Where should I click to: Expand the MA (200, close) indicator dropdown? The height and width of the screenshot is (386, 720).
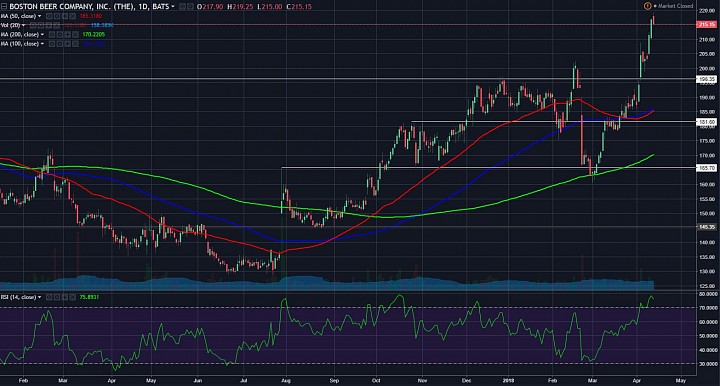point(42,34)
